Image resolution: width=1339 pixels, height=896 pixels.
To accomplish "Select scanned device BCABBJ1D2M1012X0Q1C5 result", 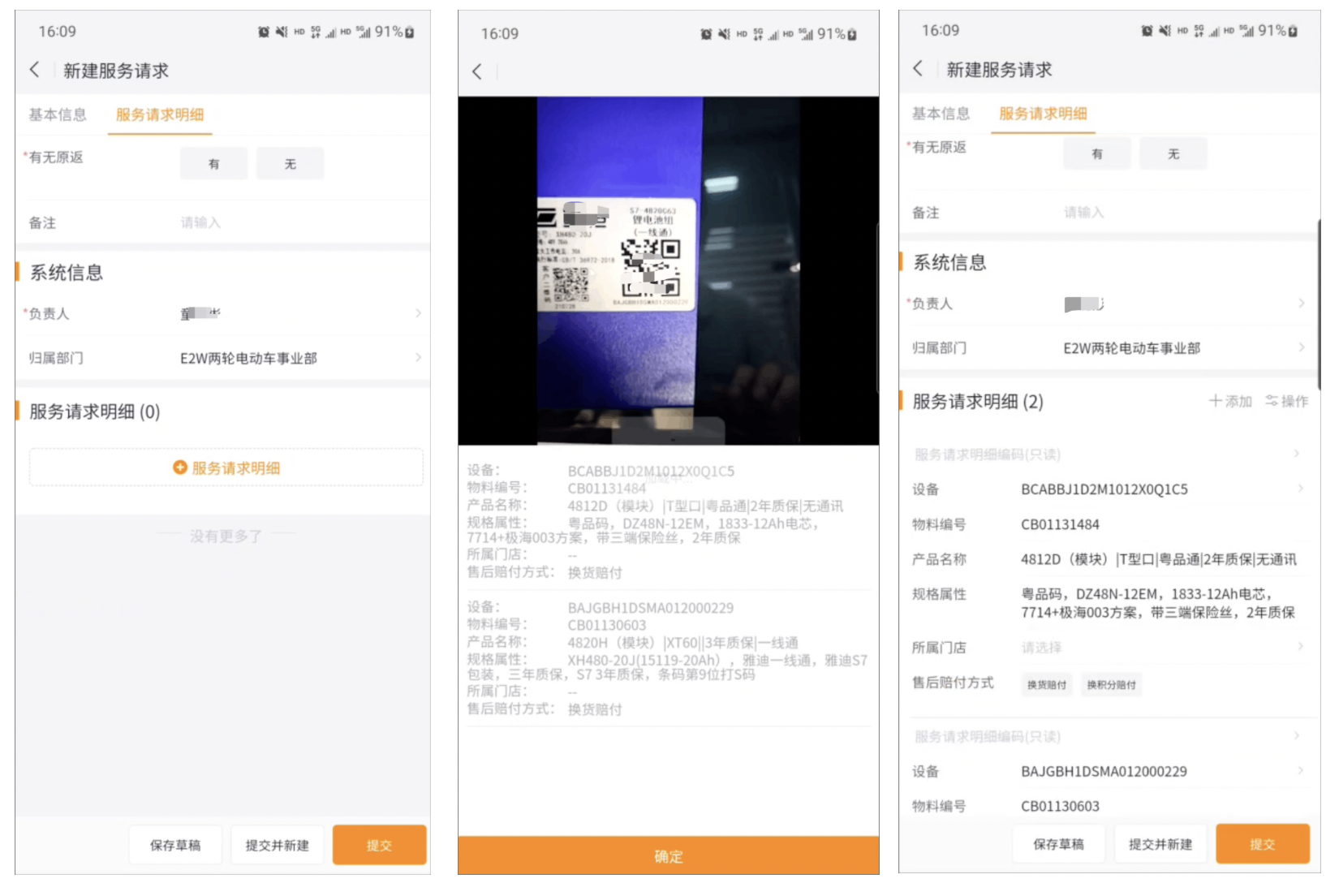I will tap(669, 521).
